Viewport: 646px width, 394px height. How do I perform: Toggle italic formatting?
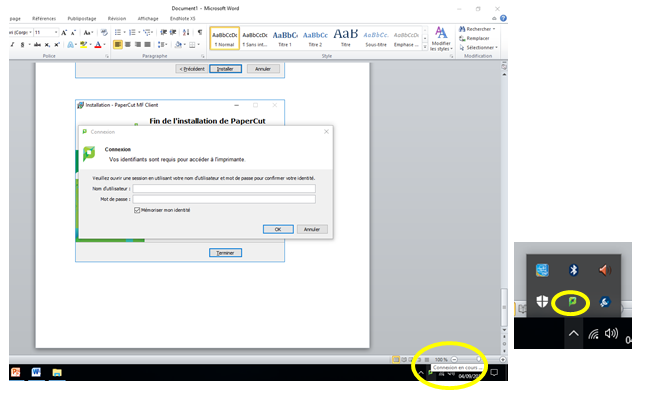click(12, 45)
